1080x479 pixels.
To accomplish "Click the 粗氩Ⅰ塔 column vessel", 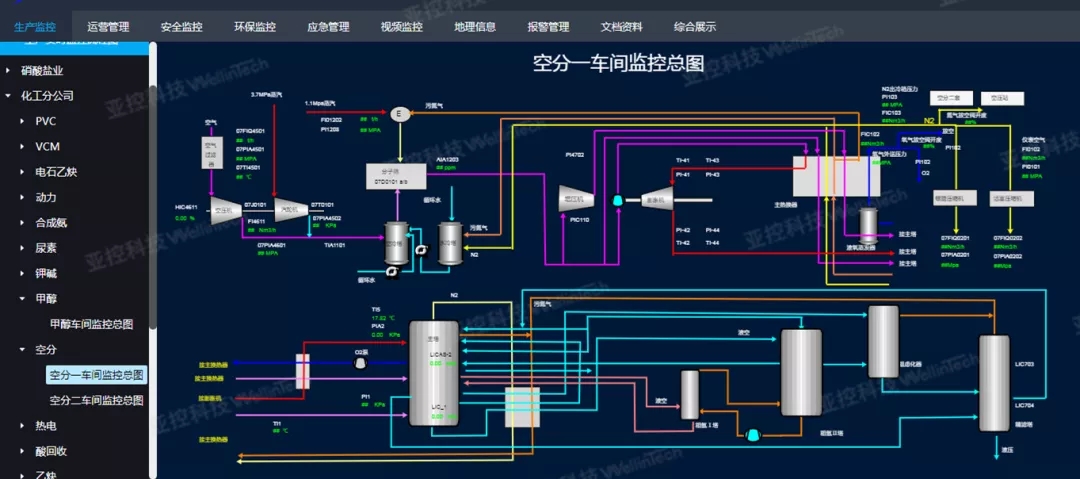I will pyautogui.click(x=690, y=395).
